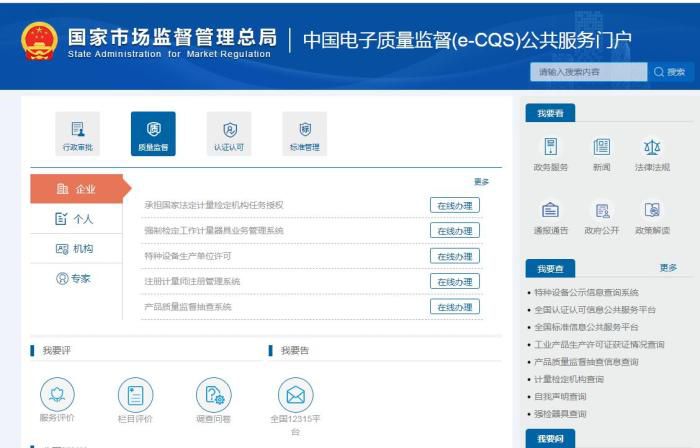Click 在线办理 for 注册计量师注册管理系统
700x448 pixels.
454,282
